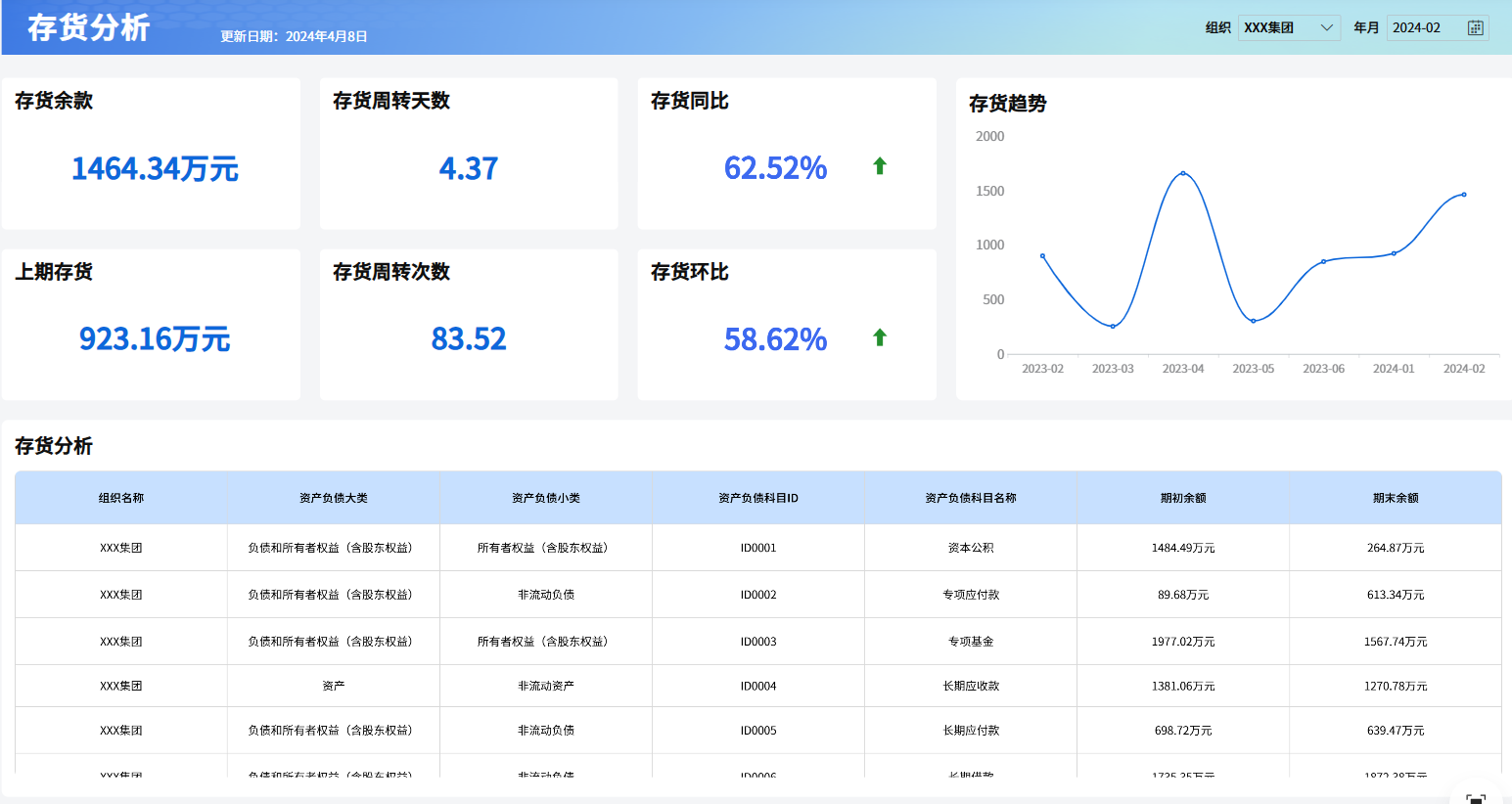
Task: Click the 62.52% year-over-year value
Action: pos(775,168)
